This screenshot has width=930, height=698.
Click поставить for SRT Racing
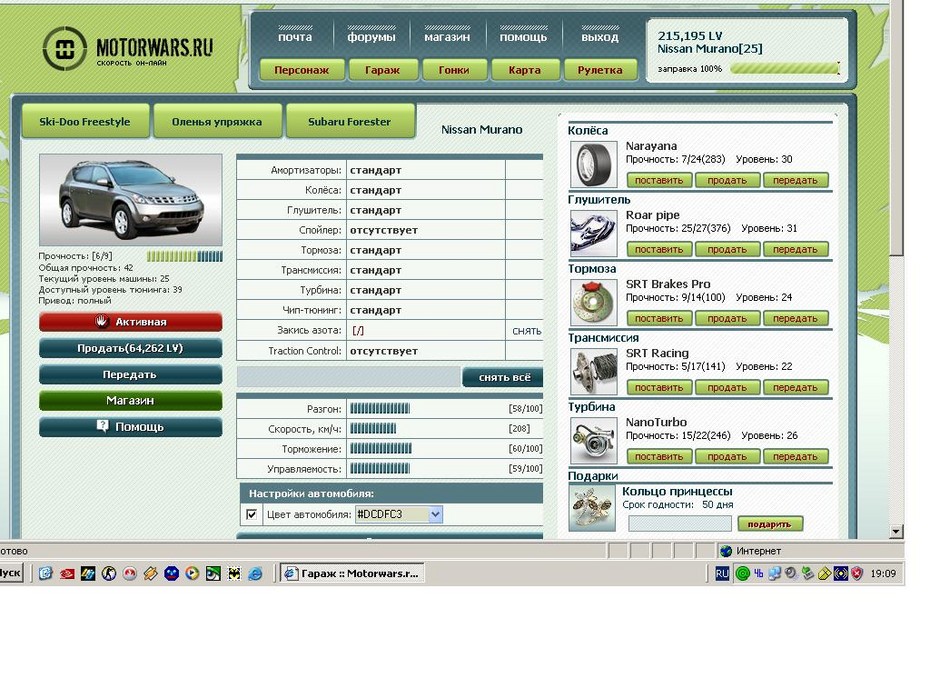[659, 388]
